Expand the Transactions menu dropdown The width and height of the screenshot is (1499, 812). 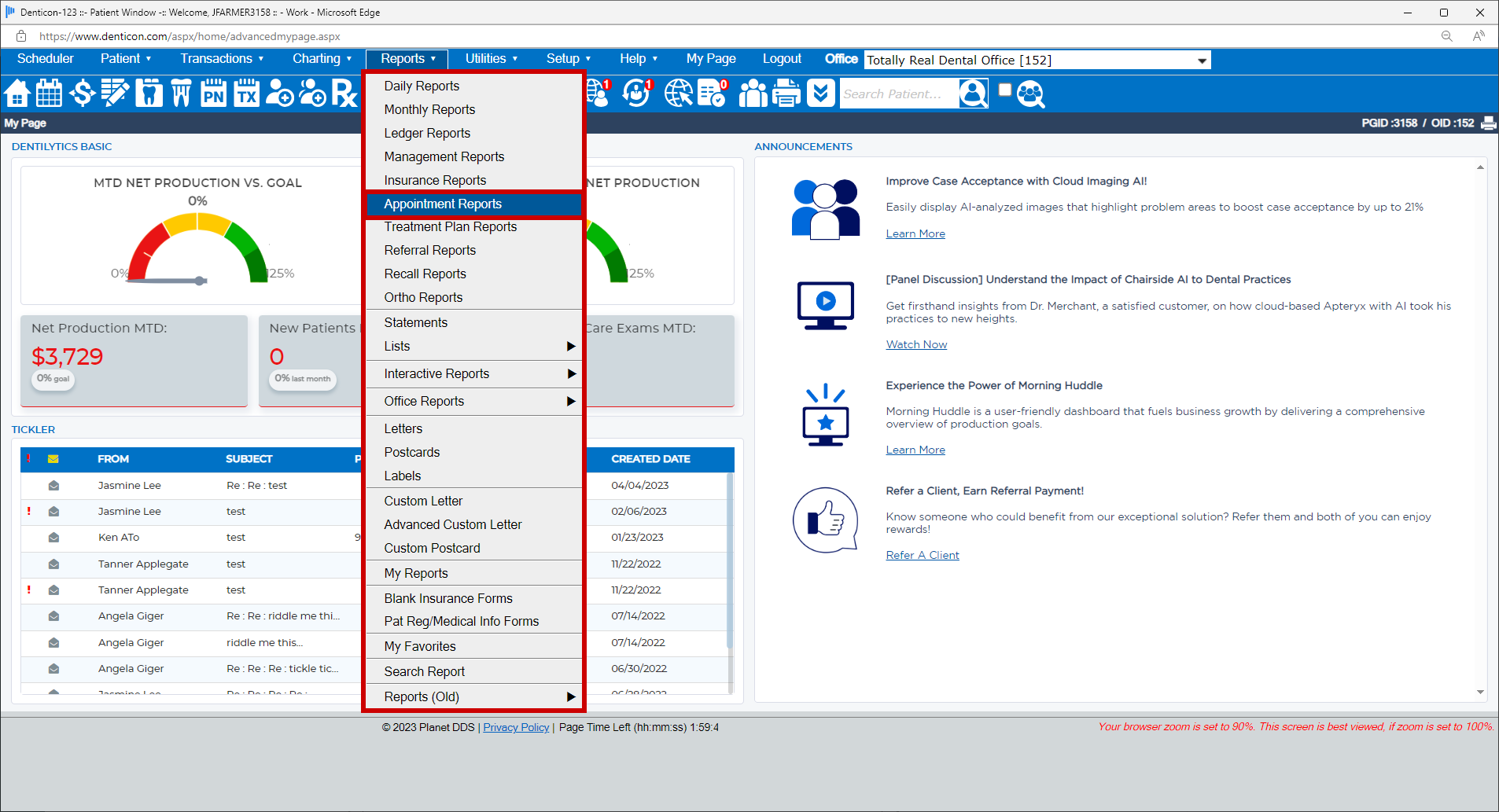click(222, 58)
